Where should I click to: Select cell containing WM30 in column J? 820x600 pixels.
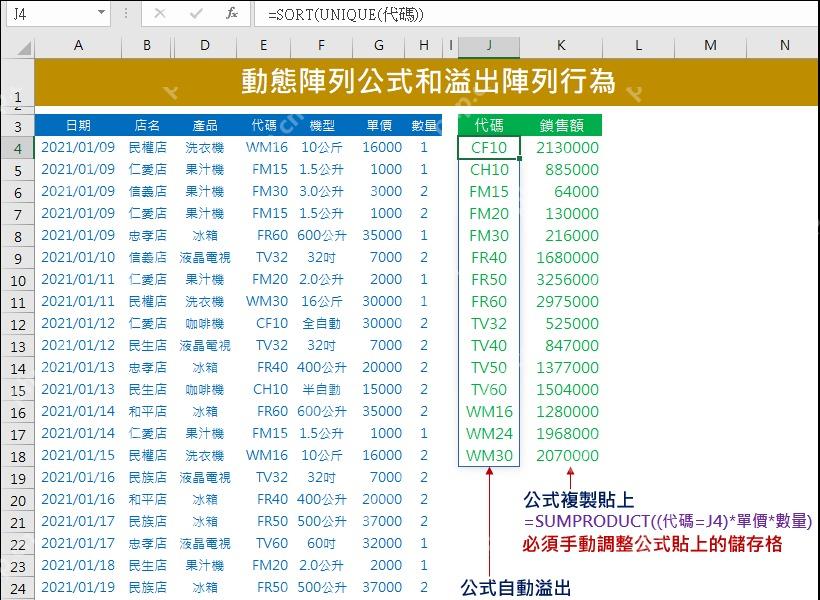(x=489, y=456)
